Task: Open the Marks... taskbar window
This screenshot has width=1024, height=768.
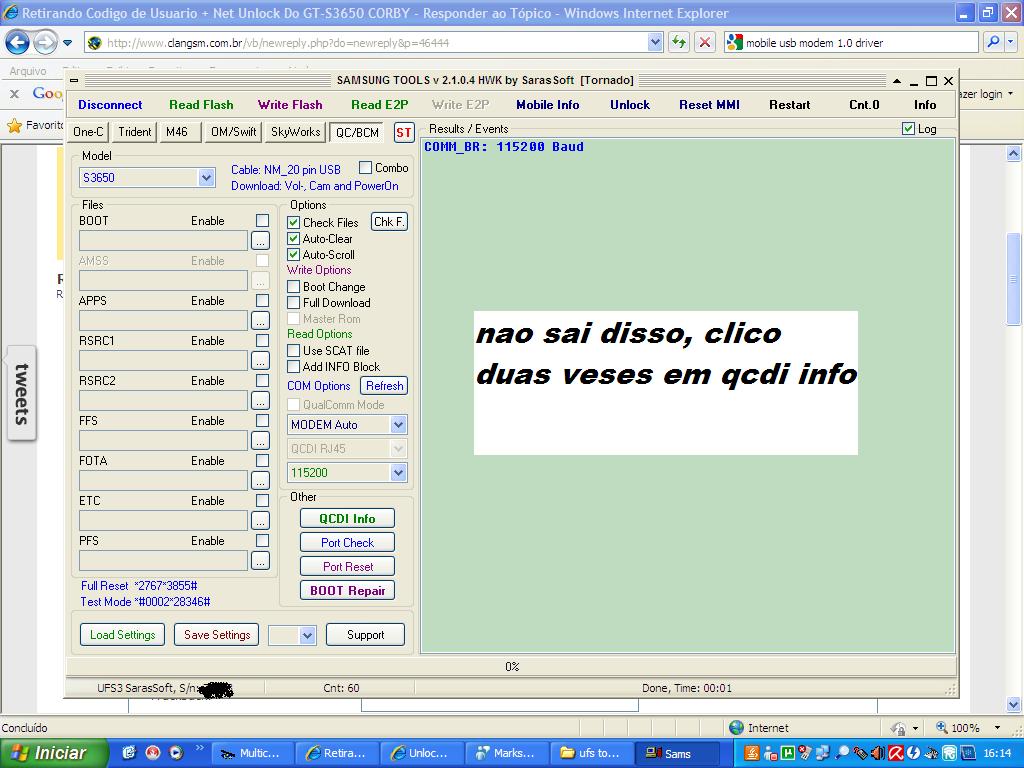Action: point(506,753)
